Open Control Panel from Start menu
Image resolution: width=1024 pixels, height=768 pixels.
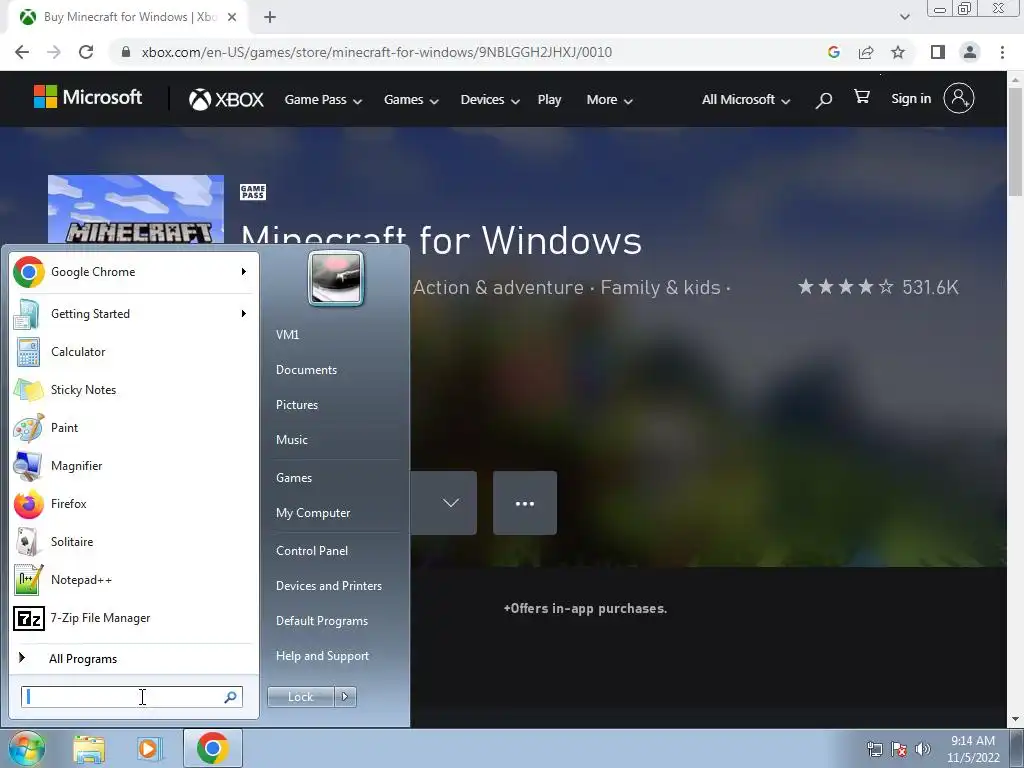tap(312, 551)
